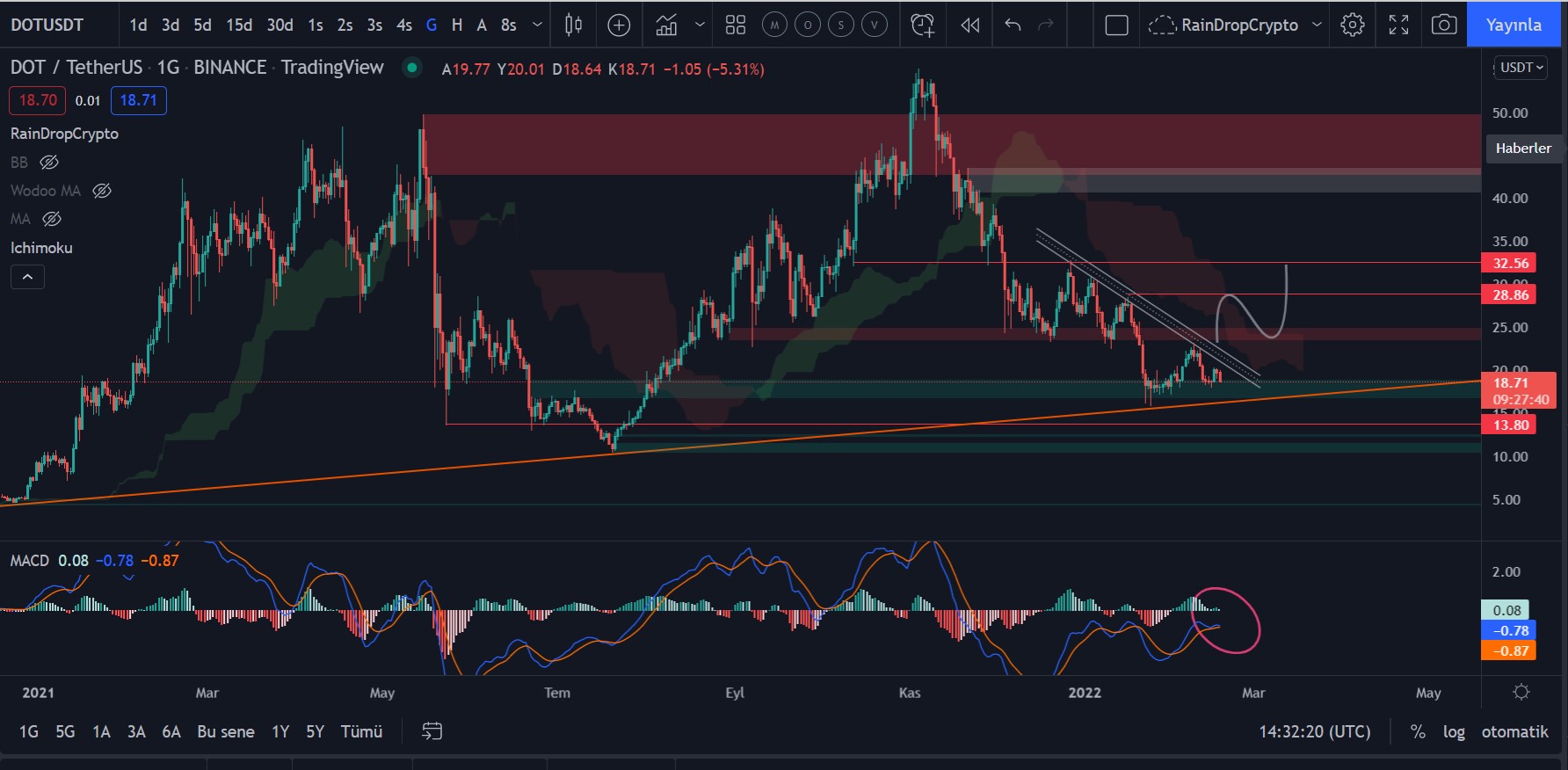Enter fullscreen mode with the expand icon
The height and width of the screenshot is (770, 1568).
click(1398, 25)
